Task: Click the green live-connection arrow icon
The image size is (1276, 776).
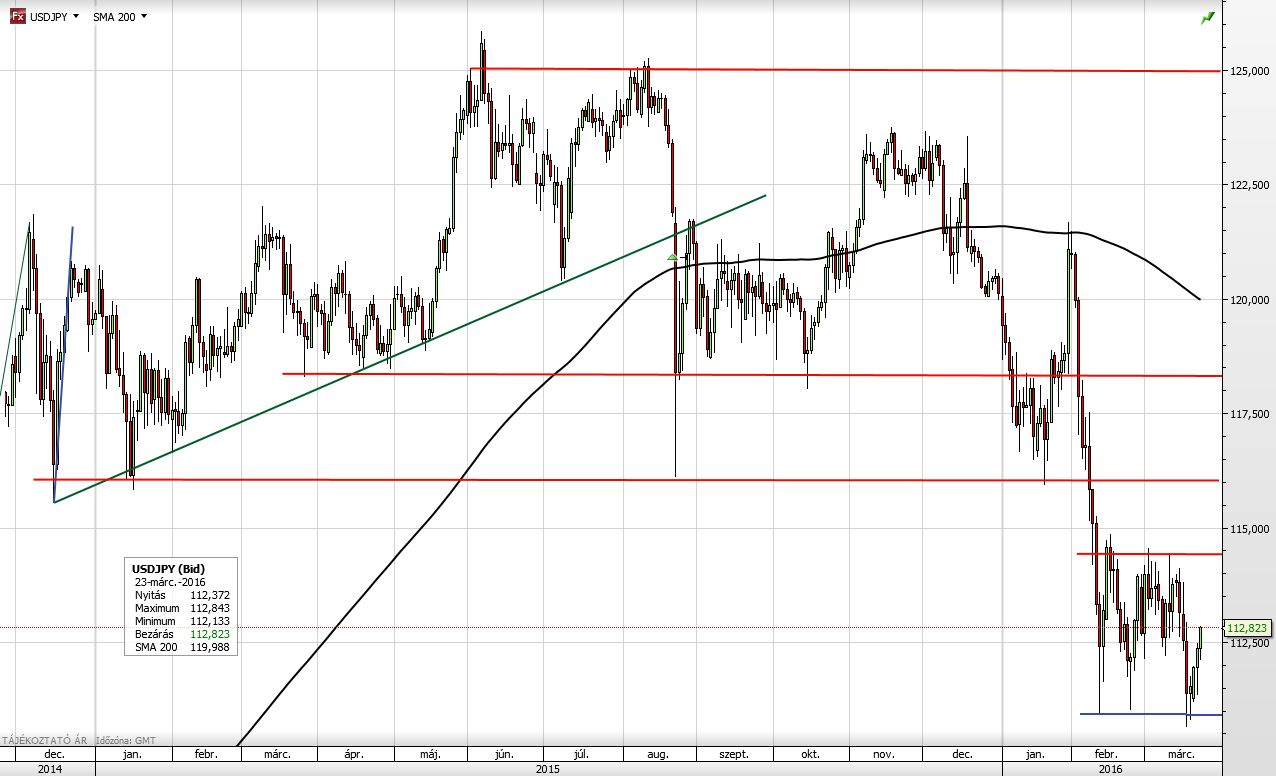Action: pyautogui.click(x=1208, y=18)
